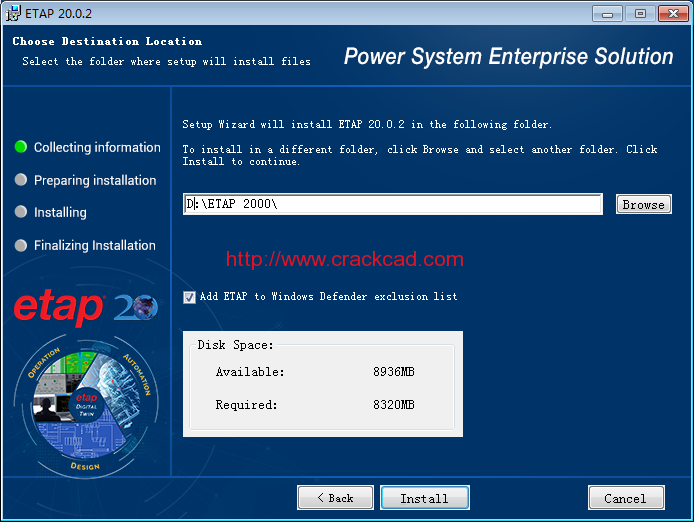Viewport: 694px width, 522px height.
Task: Click the Power System Enterprise Solution title
Action: click(509, 56)
